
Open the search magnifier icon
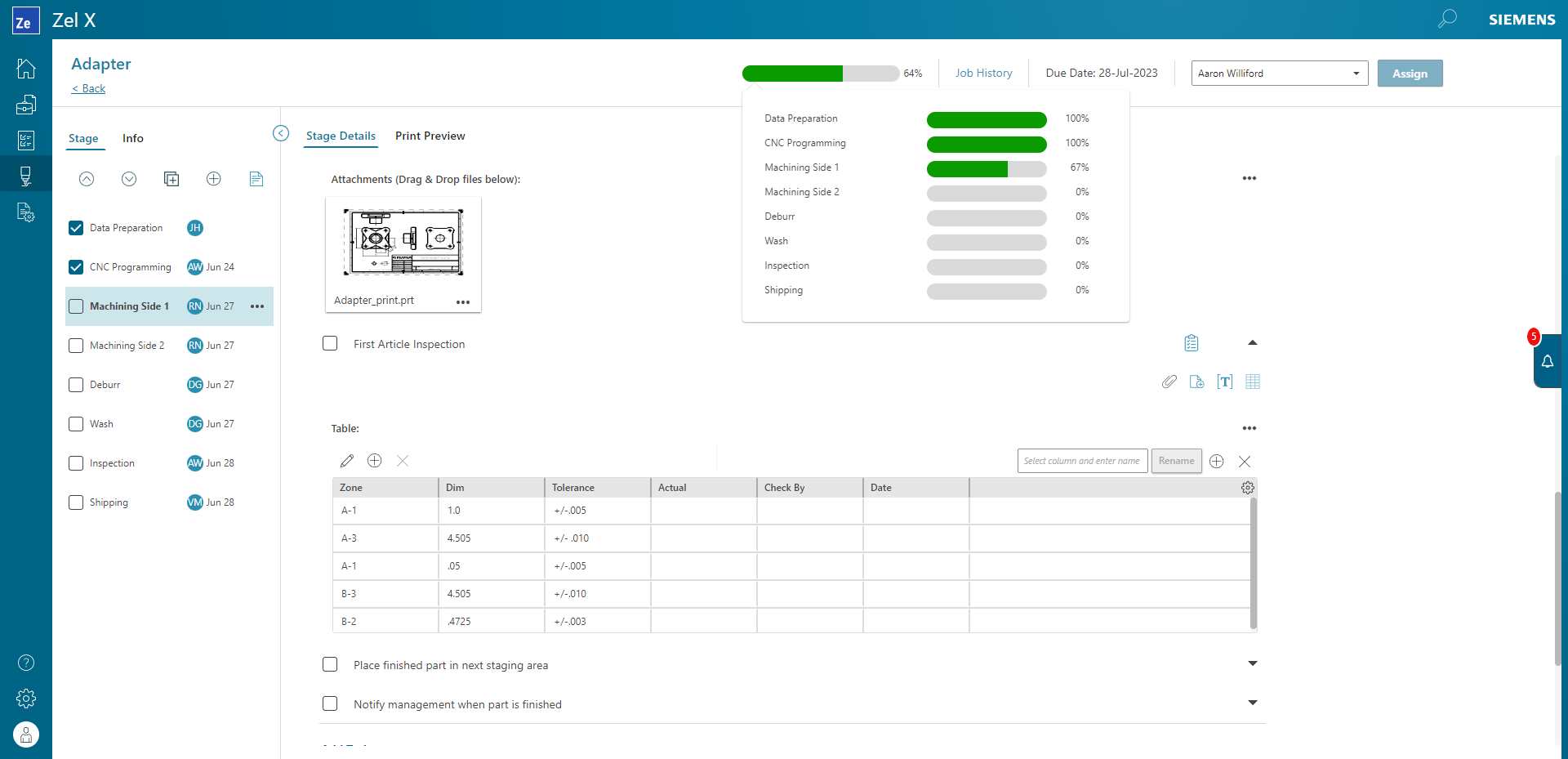pos(1447,19)
